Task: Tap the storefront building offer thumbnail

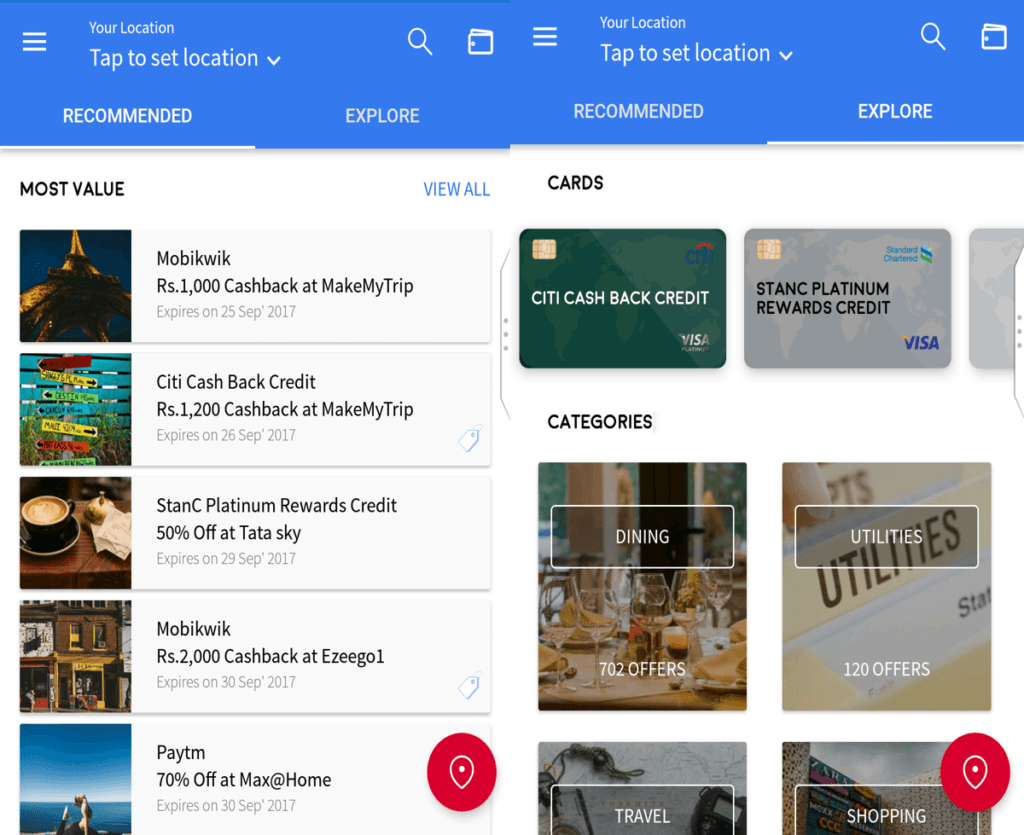Action: point(76,656)
